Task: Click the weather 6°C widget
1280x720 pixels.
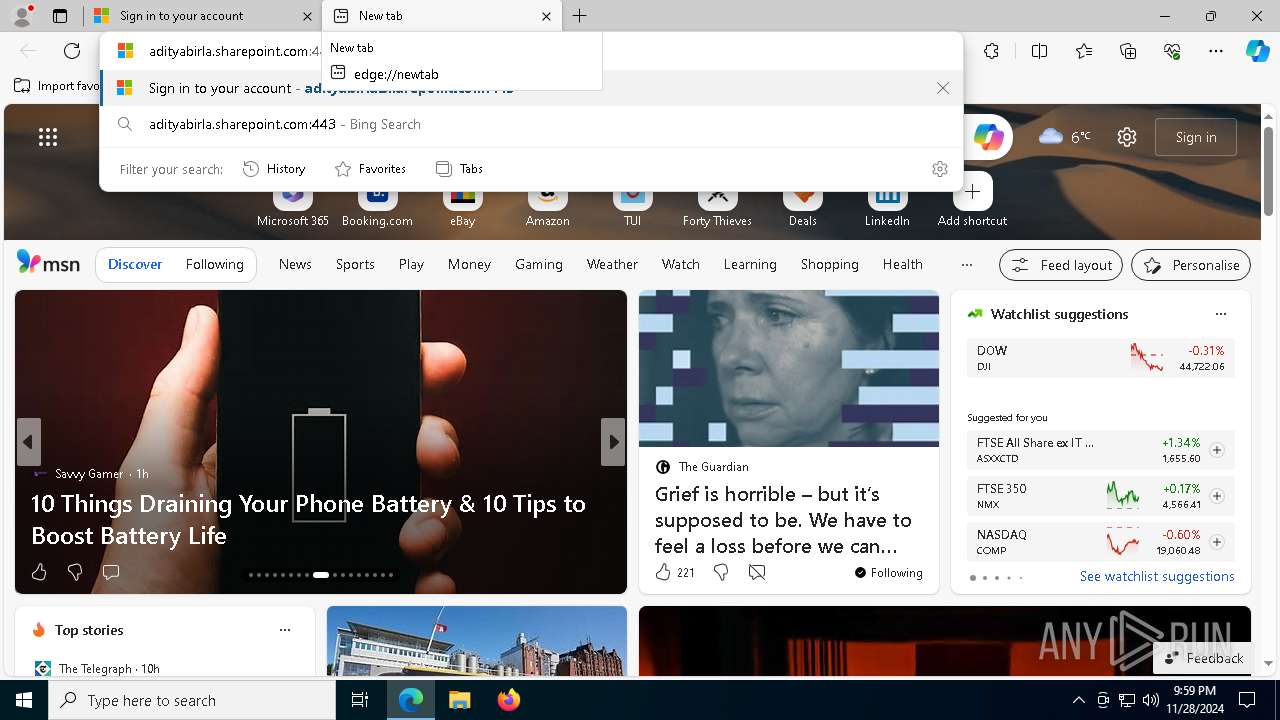Action: [1065, 137]
